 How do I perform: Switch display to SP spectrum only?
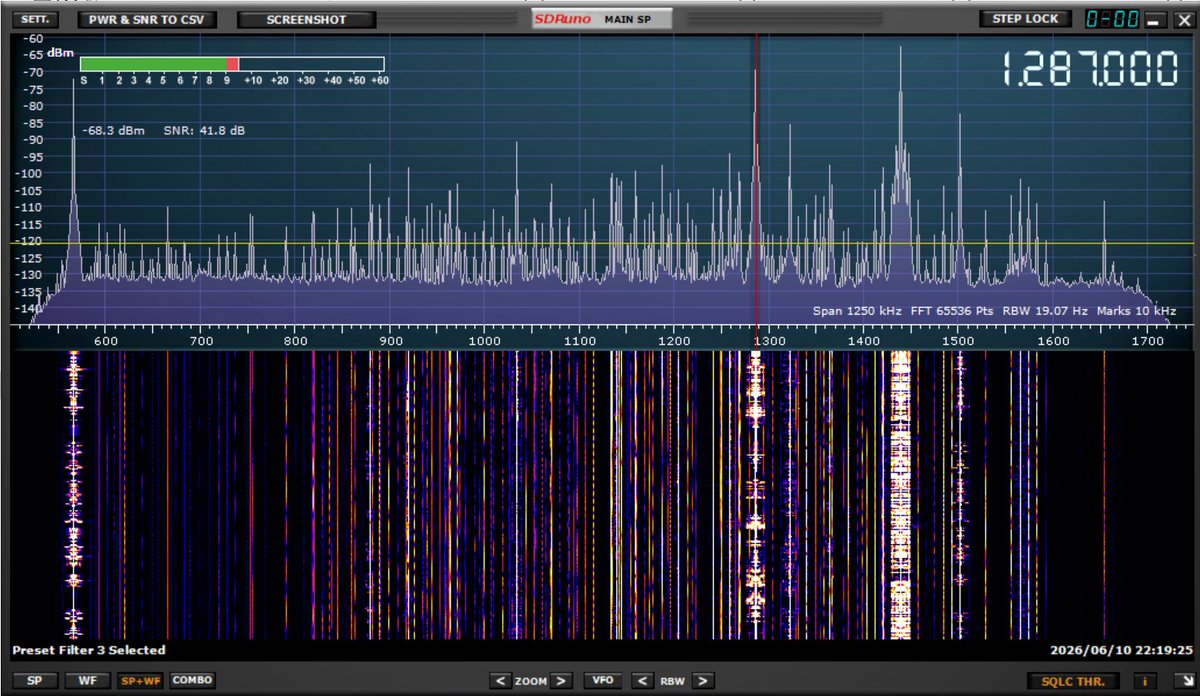pos(35,680)
